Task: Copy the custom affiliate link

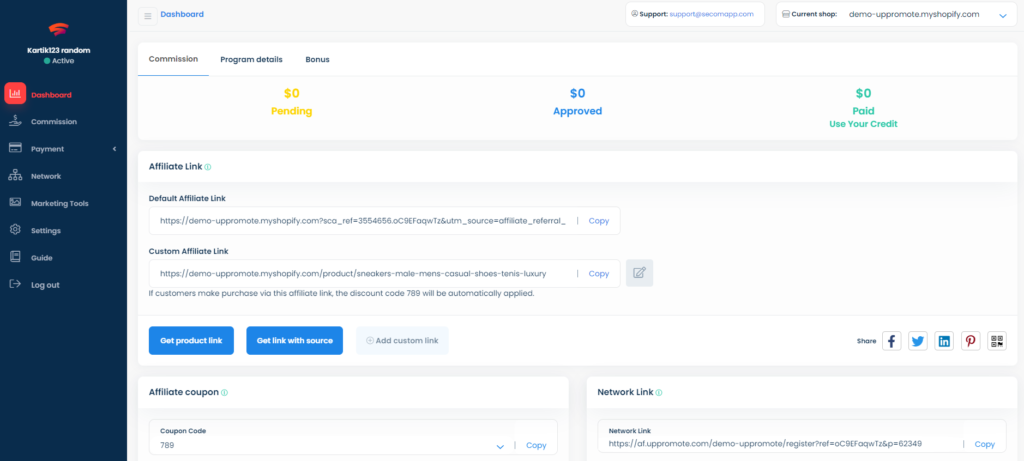Action: point(599,274)
